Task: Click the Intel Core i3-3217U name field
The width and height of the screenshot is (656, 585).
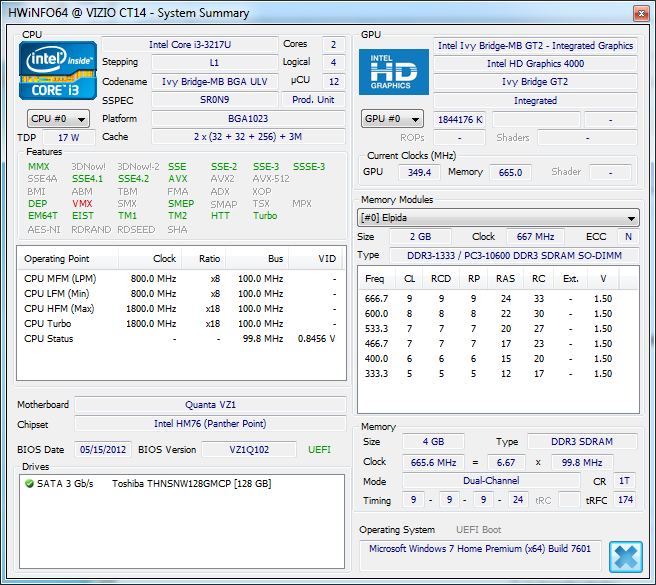Action: 190,45
